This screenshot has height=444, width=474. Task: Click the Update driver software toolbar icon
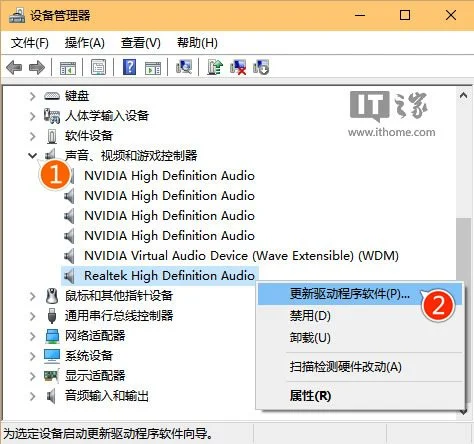215,67
